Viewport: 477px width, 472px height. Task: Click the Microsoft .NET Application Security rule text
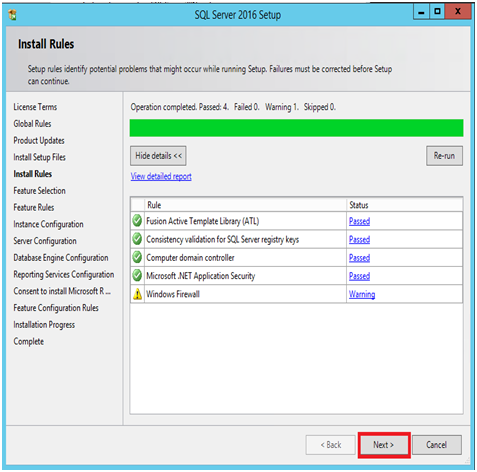coord(201,276)
